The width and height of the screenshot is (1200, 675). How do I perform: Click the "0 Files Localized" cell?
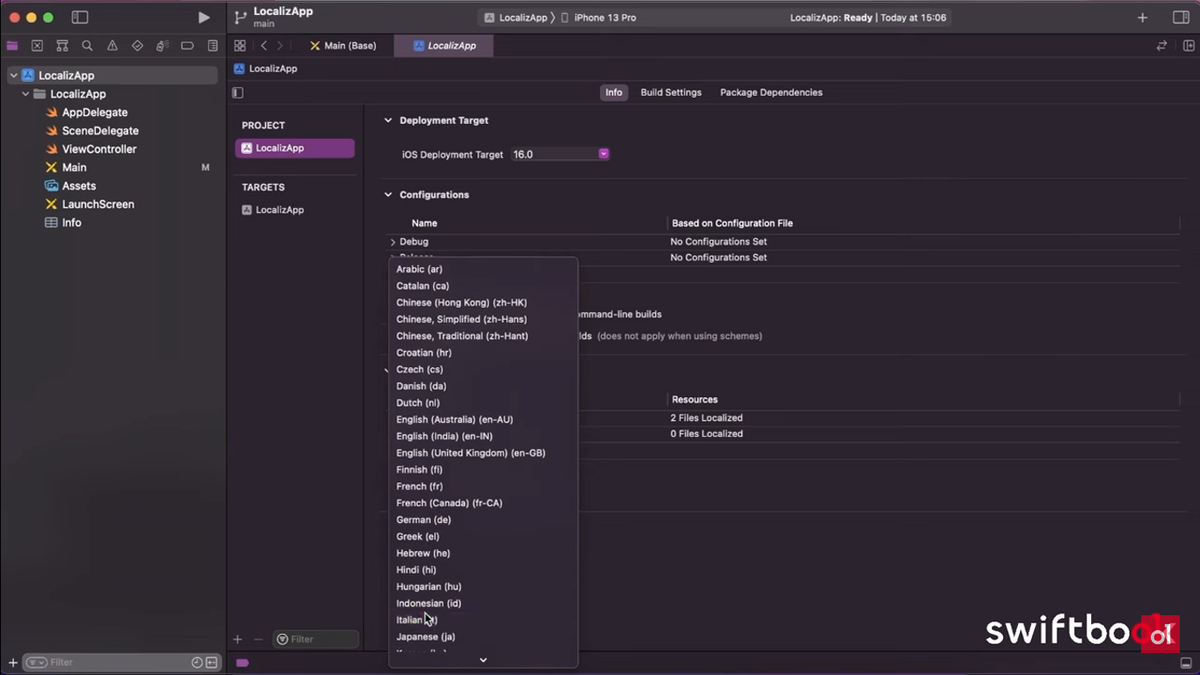(706, 434)
